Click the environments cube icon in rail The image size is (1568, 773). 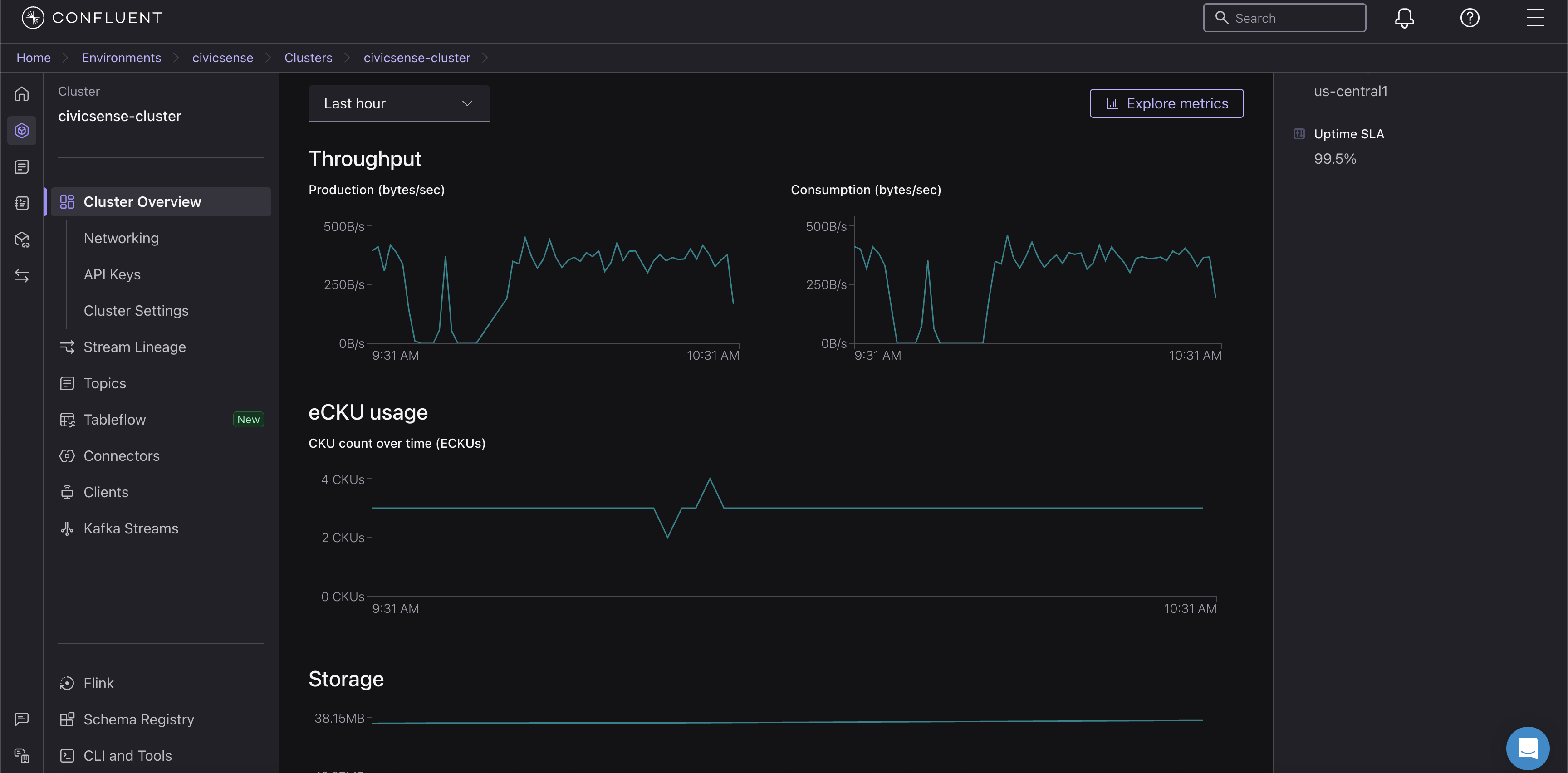click(x=22, y=130)
